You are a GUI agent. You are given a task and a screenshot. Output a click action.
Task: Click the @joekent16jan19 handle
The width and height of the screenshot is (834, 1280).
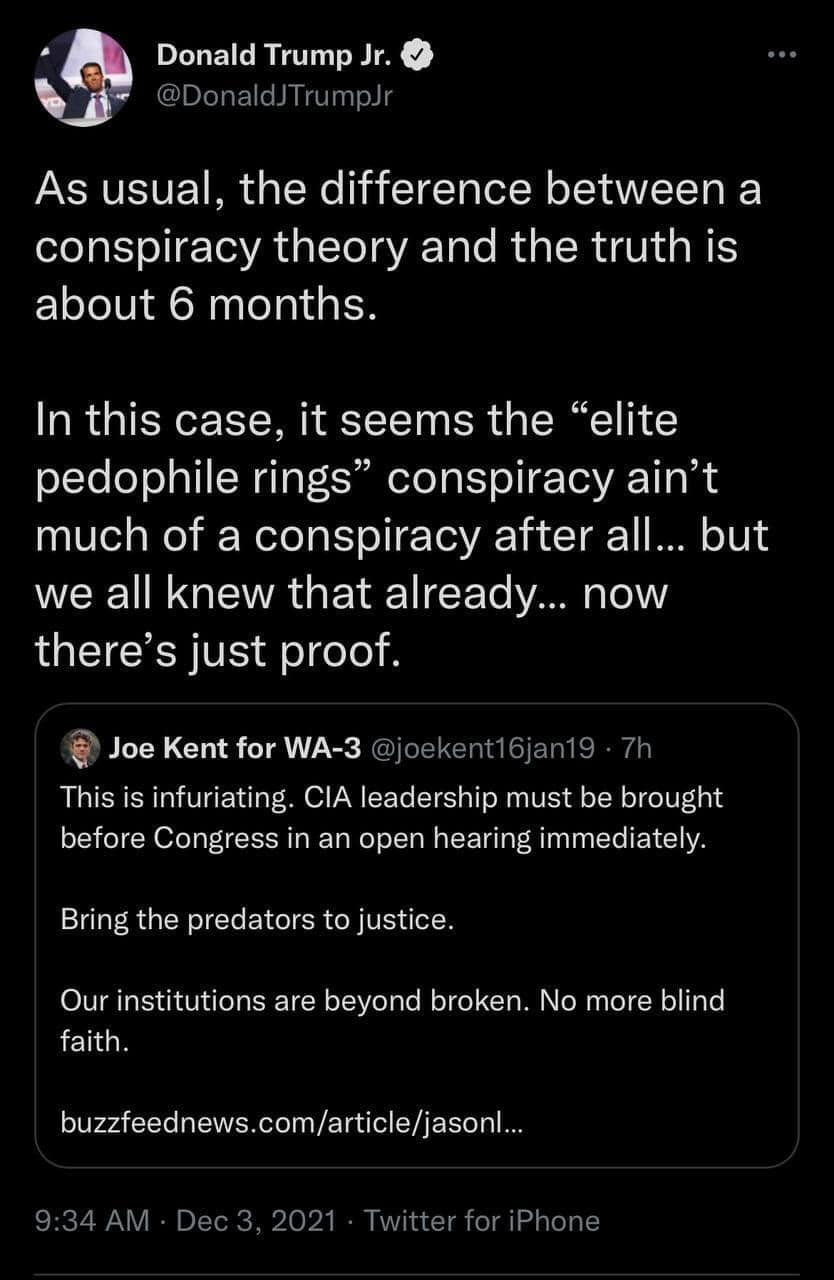484,748
